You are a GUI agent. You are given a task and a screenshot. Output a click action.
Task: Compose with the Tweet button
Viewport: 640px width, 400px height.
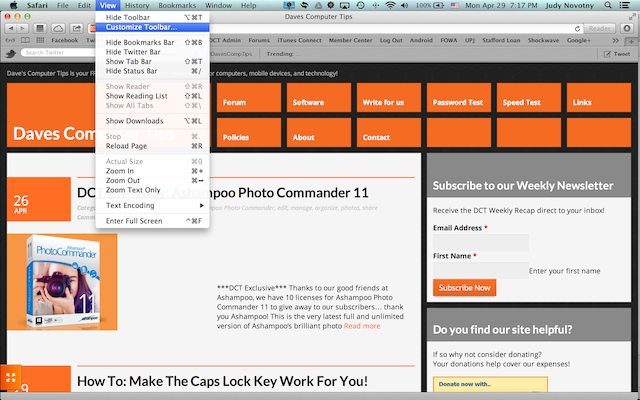tap(617, 54)
